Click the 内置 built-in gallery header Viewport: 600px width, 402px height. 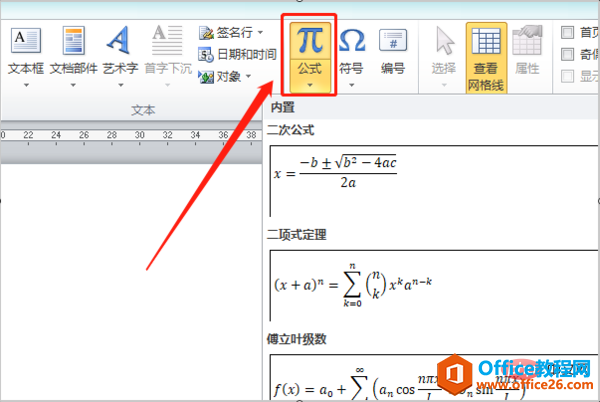coord(282,107)
